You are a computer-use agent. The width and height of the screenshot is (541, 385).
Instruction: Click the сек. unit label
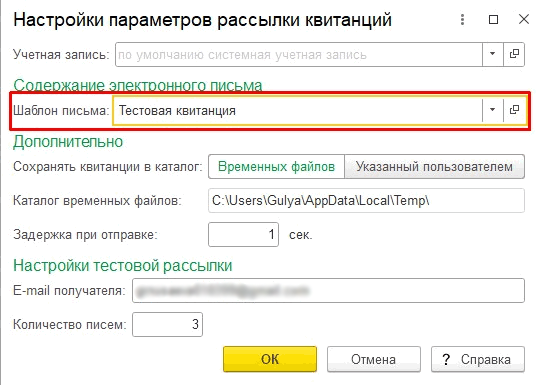click(x=301, y=235)
